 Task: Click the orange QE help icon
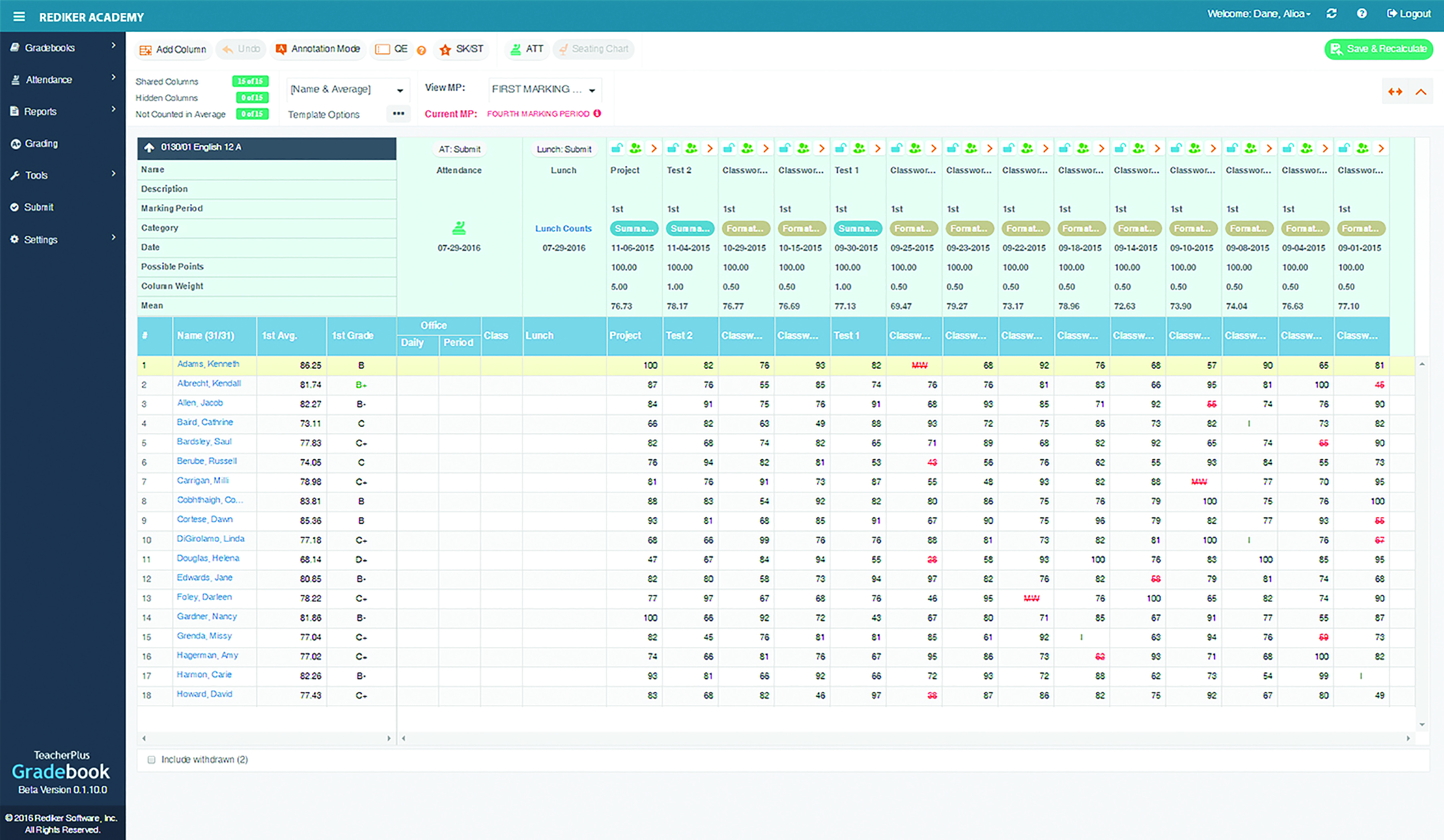tap(421, 51)
